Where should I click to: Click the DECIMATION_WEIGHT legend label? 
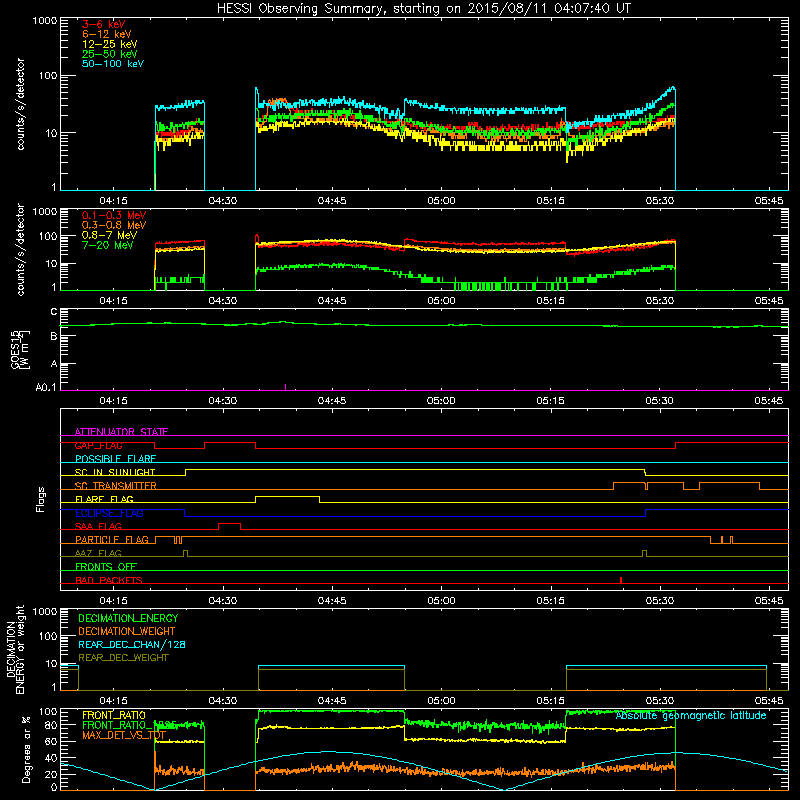(x=127, y=631)
